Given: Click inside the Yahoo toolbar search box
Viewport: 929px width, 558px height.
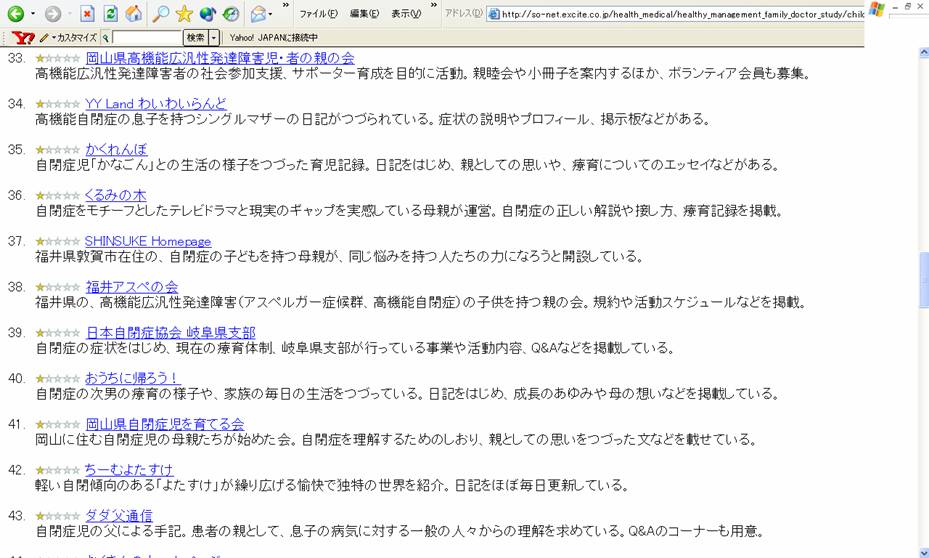Looking at the screenshot, I should pyautogui.click(x=146, y=38).
